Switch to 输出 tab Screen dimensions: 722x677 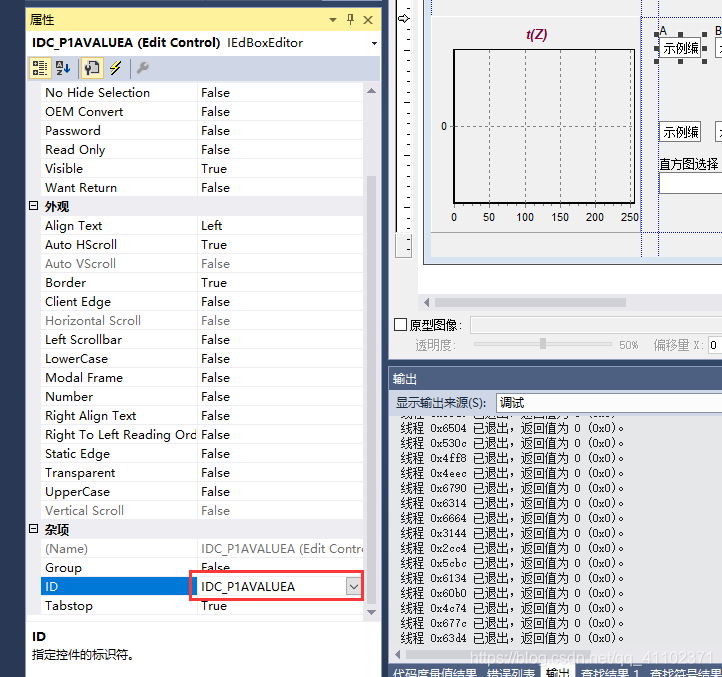coord(558,672)
